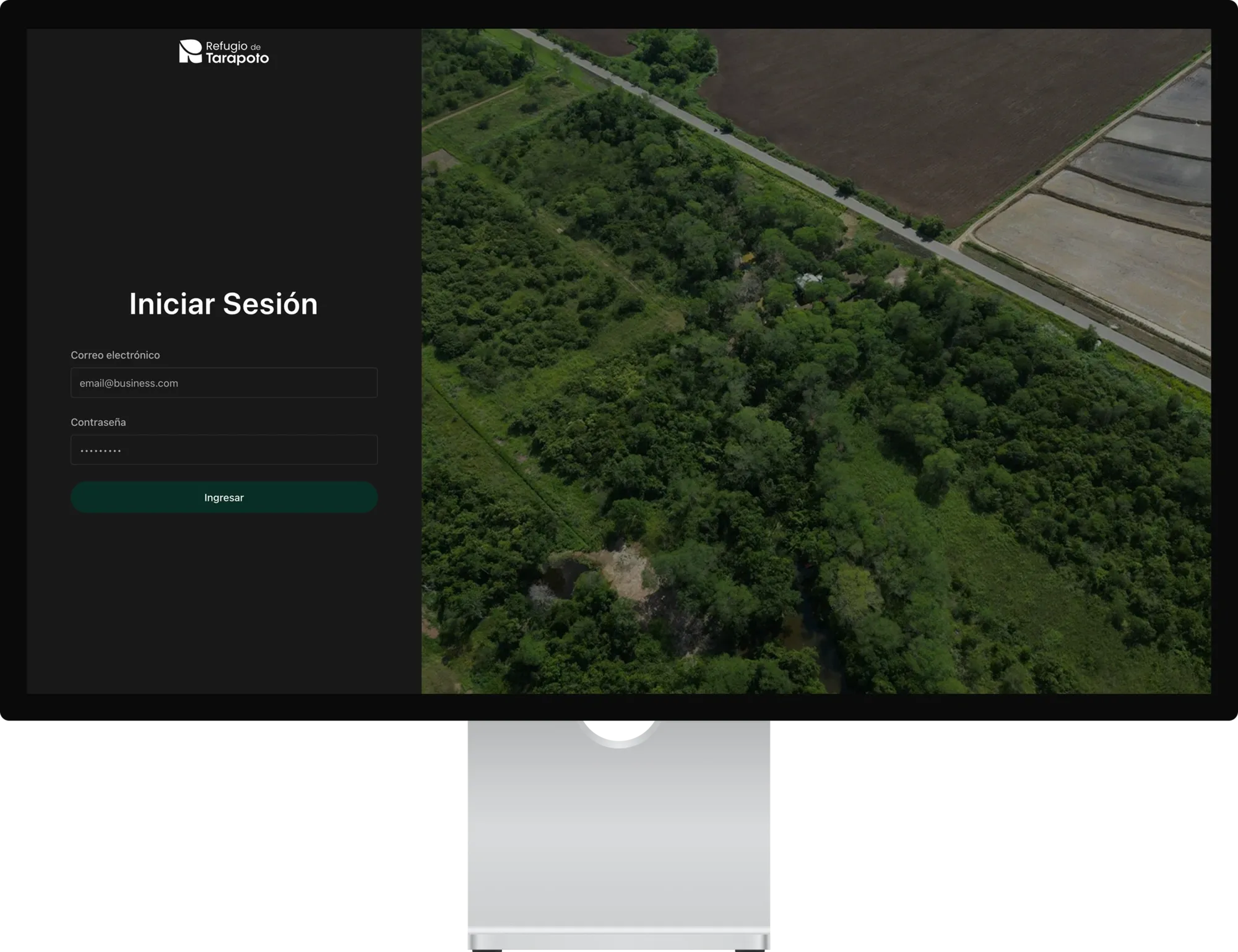Screen dimensions: 1238x952
Task: Click the Contraseña label
Action: pyautogui.click(x=98, y=422)
